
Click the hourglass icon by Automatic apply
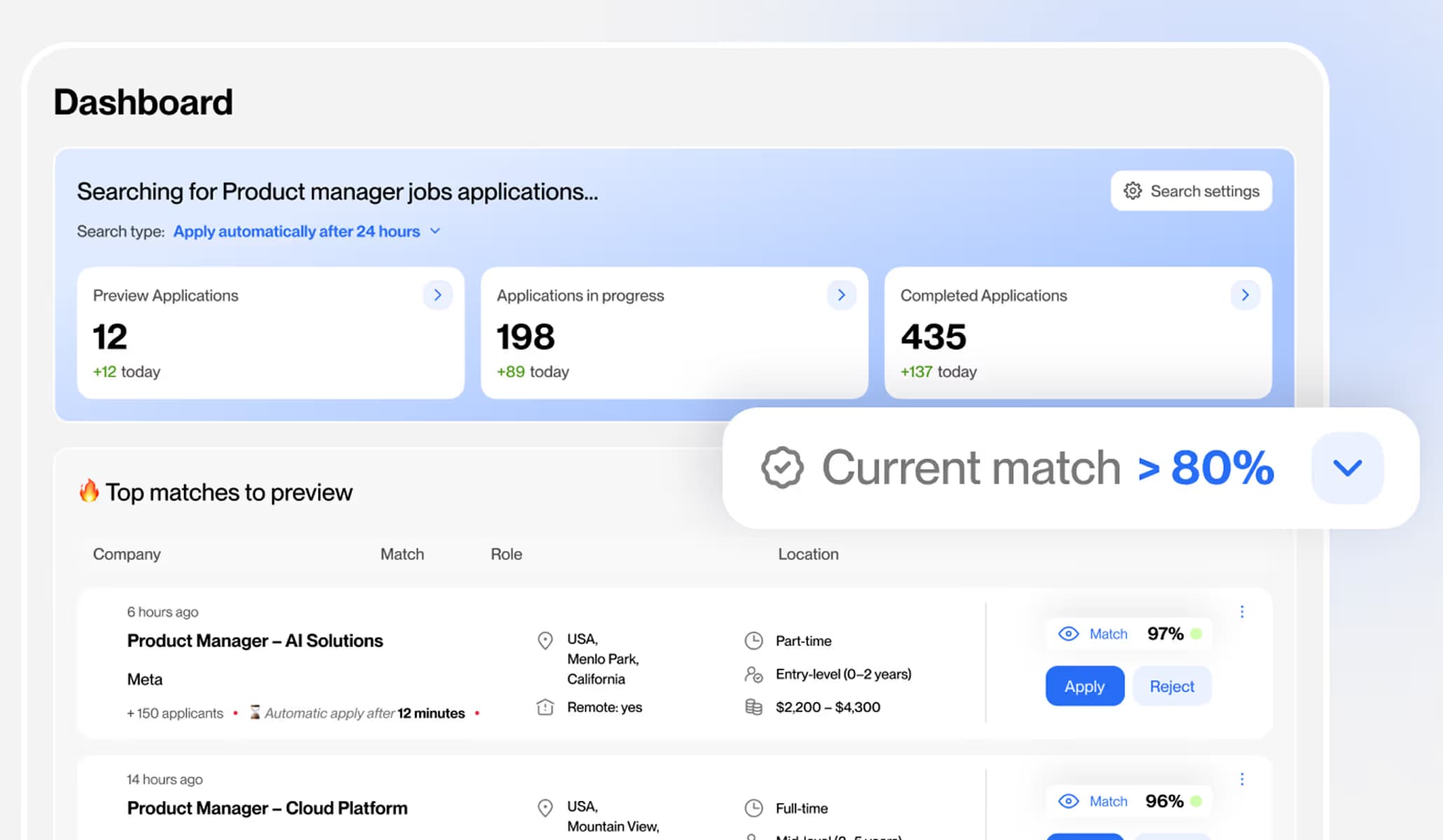point(255,713)
